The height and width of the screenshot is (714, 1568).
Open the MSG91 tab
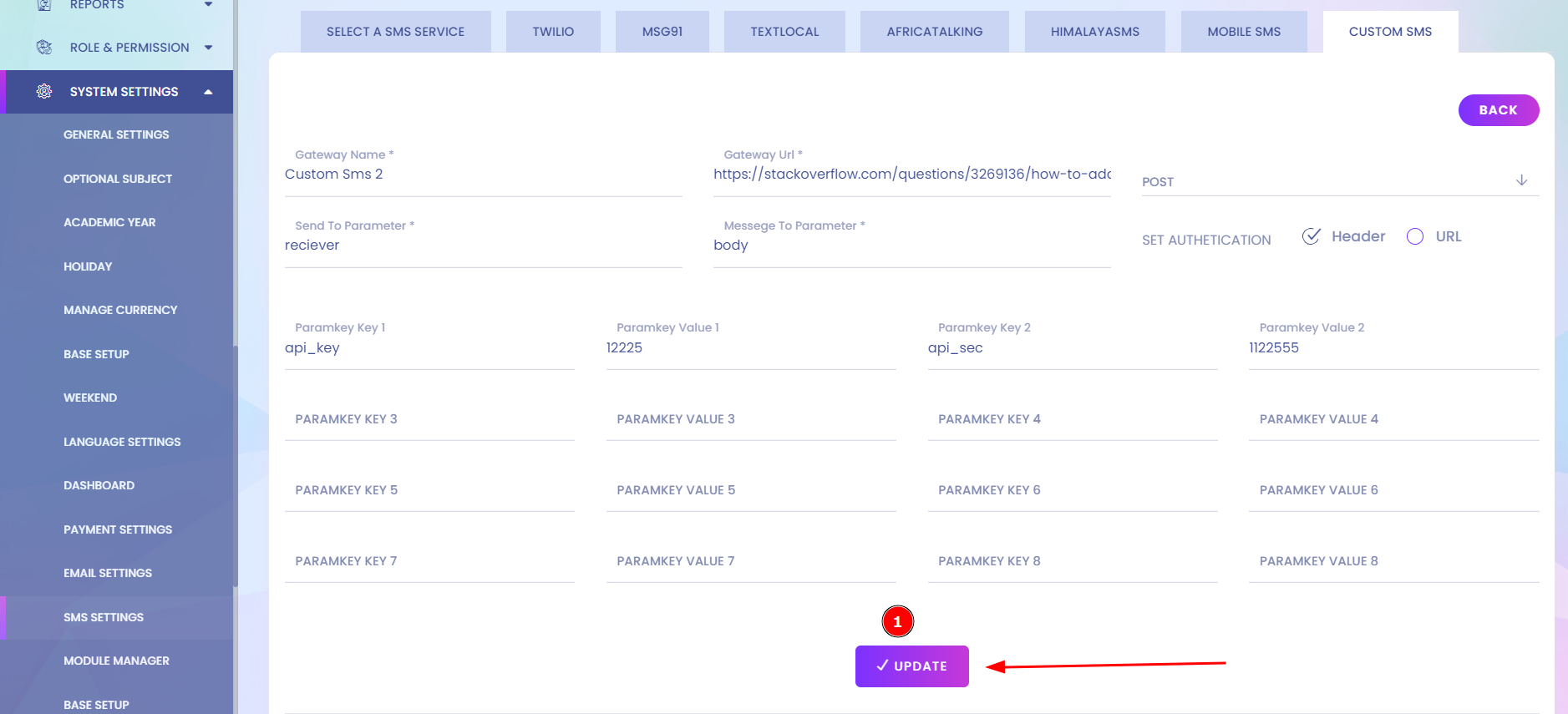(x=662, y=32)
